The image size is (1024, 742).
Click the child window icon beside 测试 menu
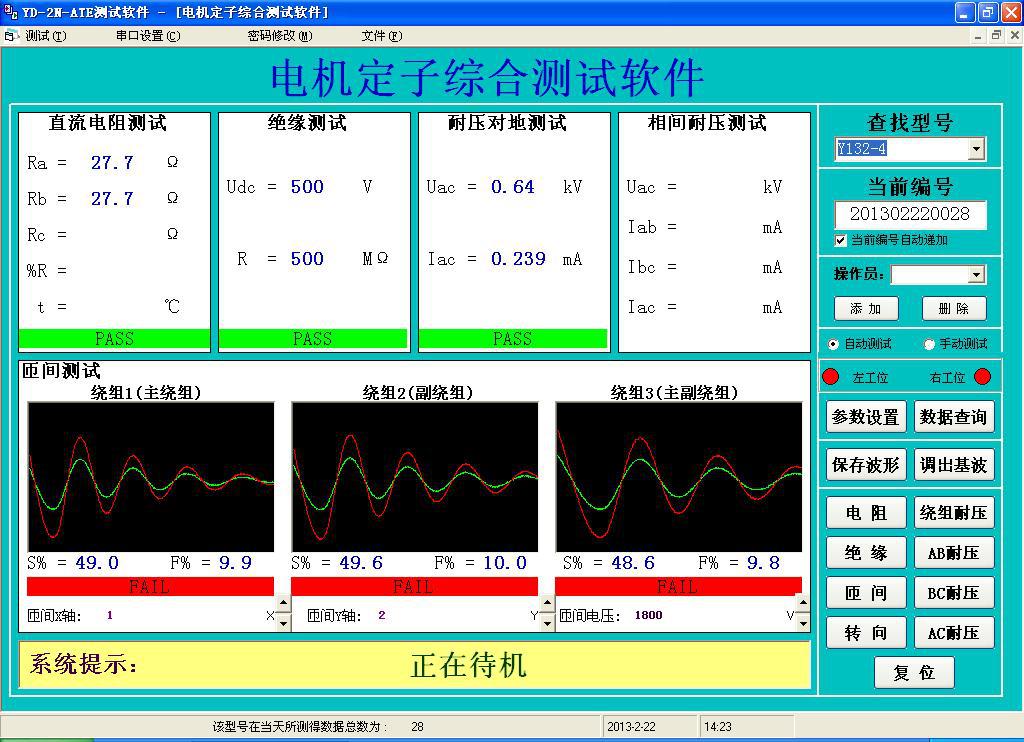pyautogui.click(x=11, y=36)
